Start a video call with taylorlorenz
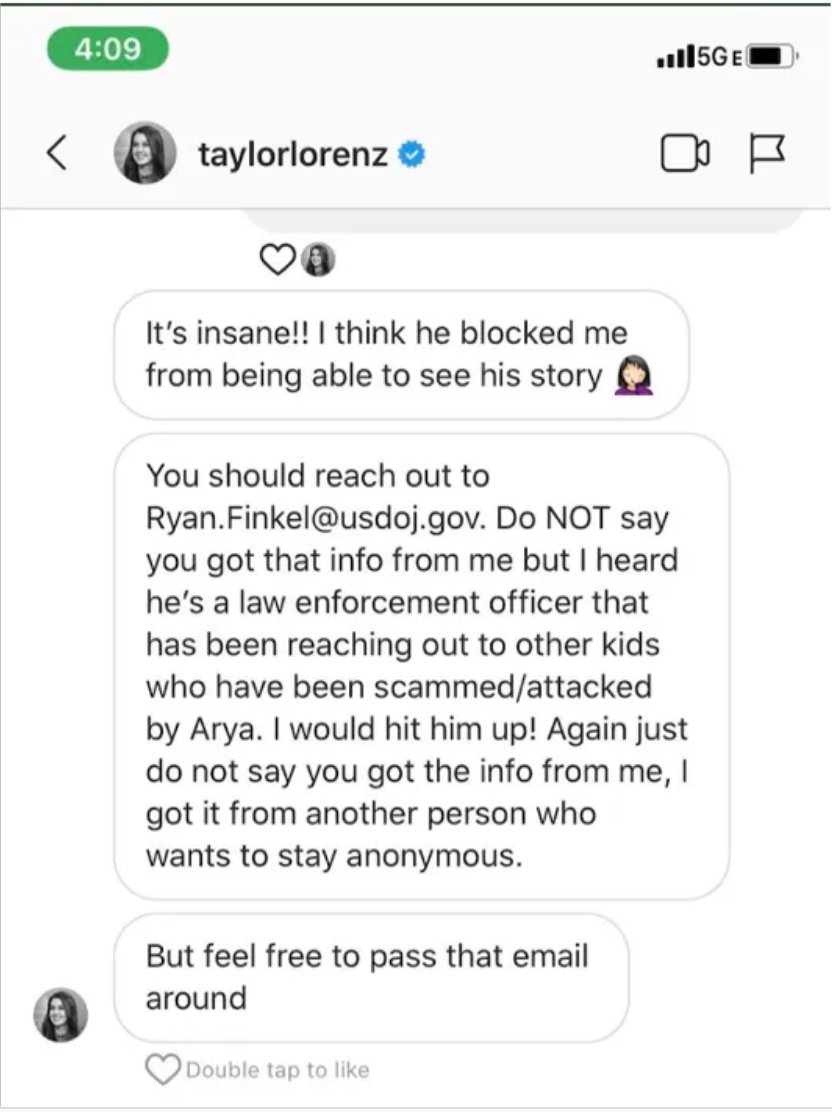The height and width of the screenshot is (1112, 832). (x=685, y=153)
